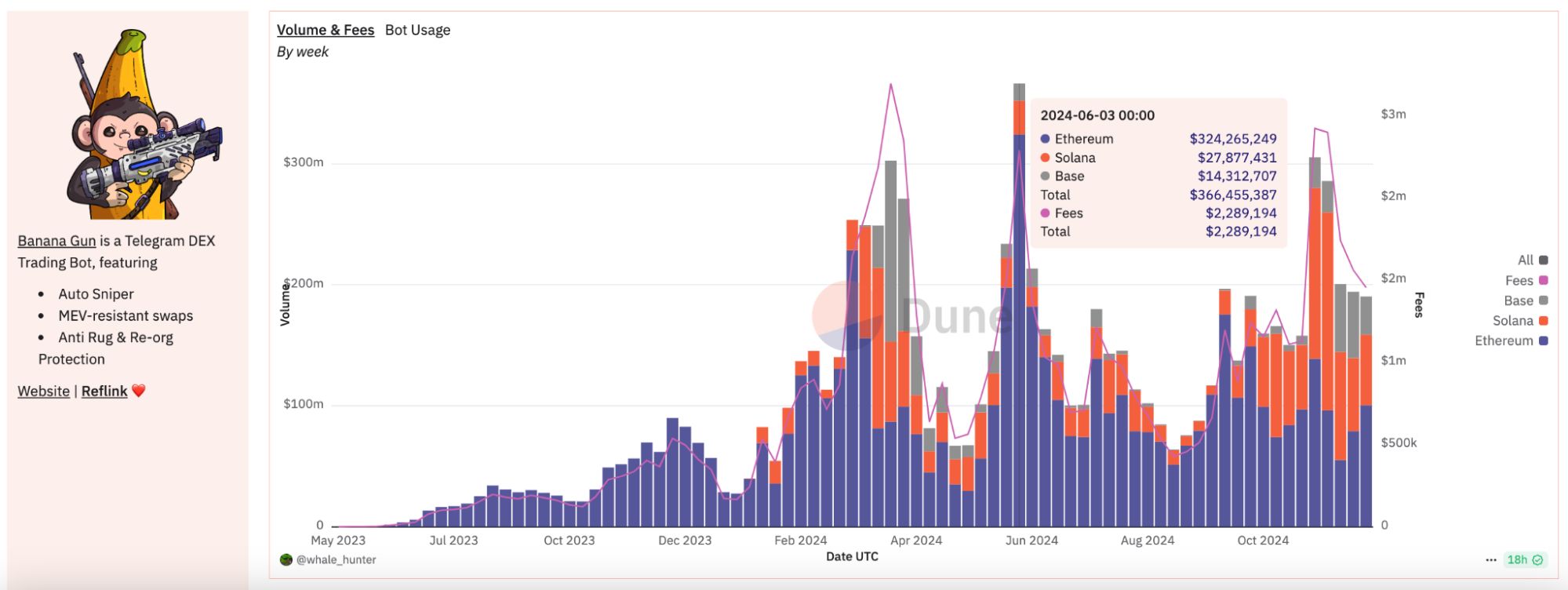Screen dimensions: 1568x590
Task: Click the pink Fees color swatch
Action: (x=1544, y=281)
